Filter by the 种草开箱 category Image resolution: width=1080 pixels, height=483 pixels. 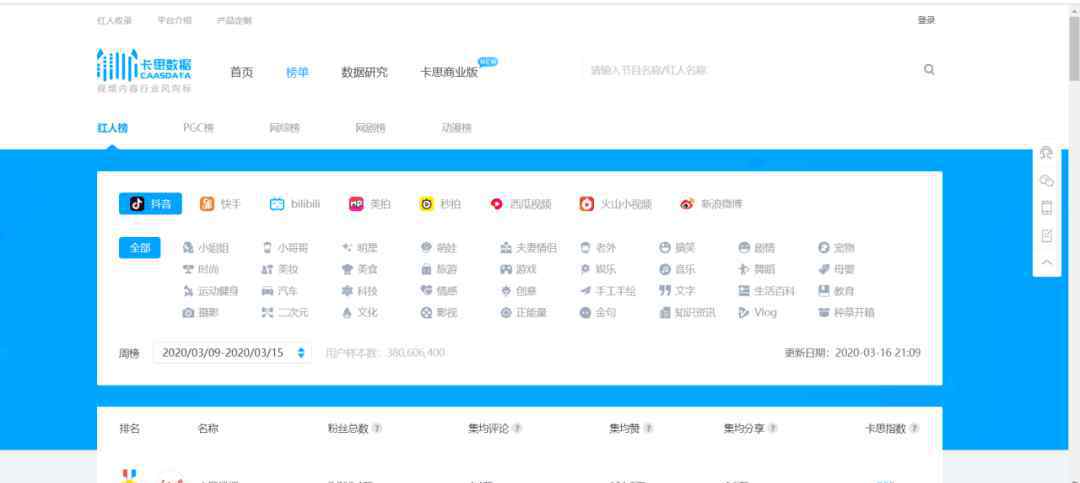[x=846, y=313]
